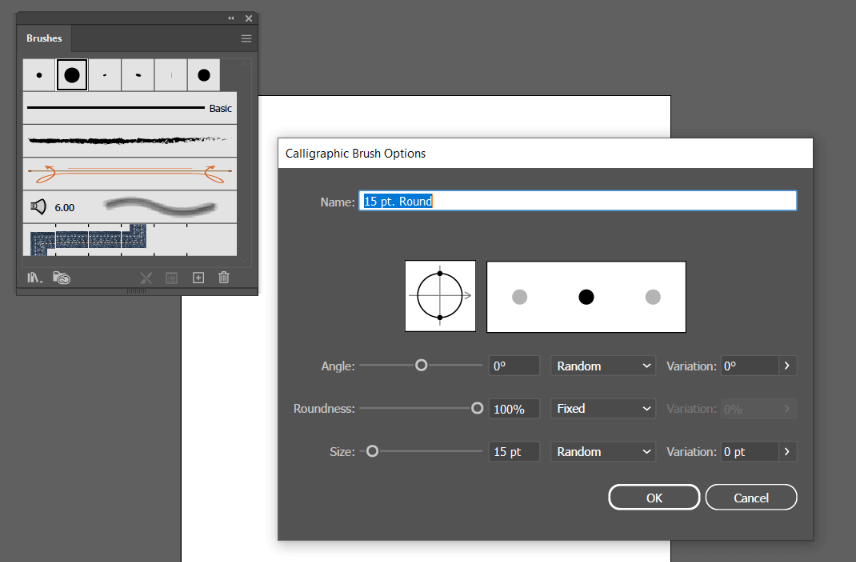Image resolution: width=856 pixels, height=562 pixels.
Task: Click the Size slider handle
Action: [372, 451]
